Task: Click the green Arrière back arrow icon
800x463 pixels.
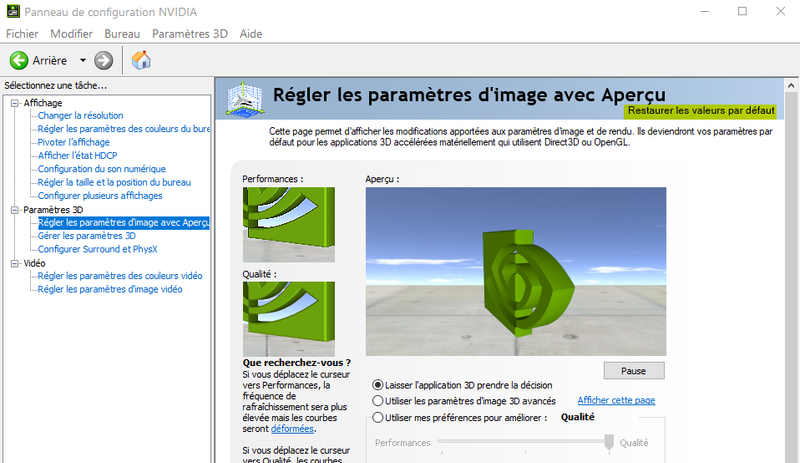Action: [18, 60]
